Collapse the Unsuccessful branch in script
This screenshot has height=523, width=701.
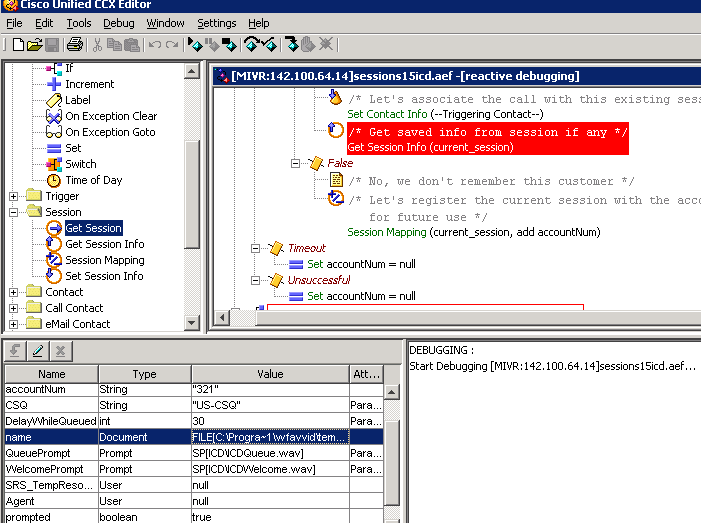[255, 280]
